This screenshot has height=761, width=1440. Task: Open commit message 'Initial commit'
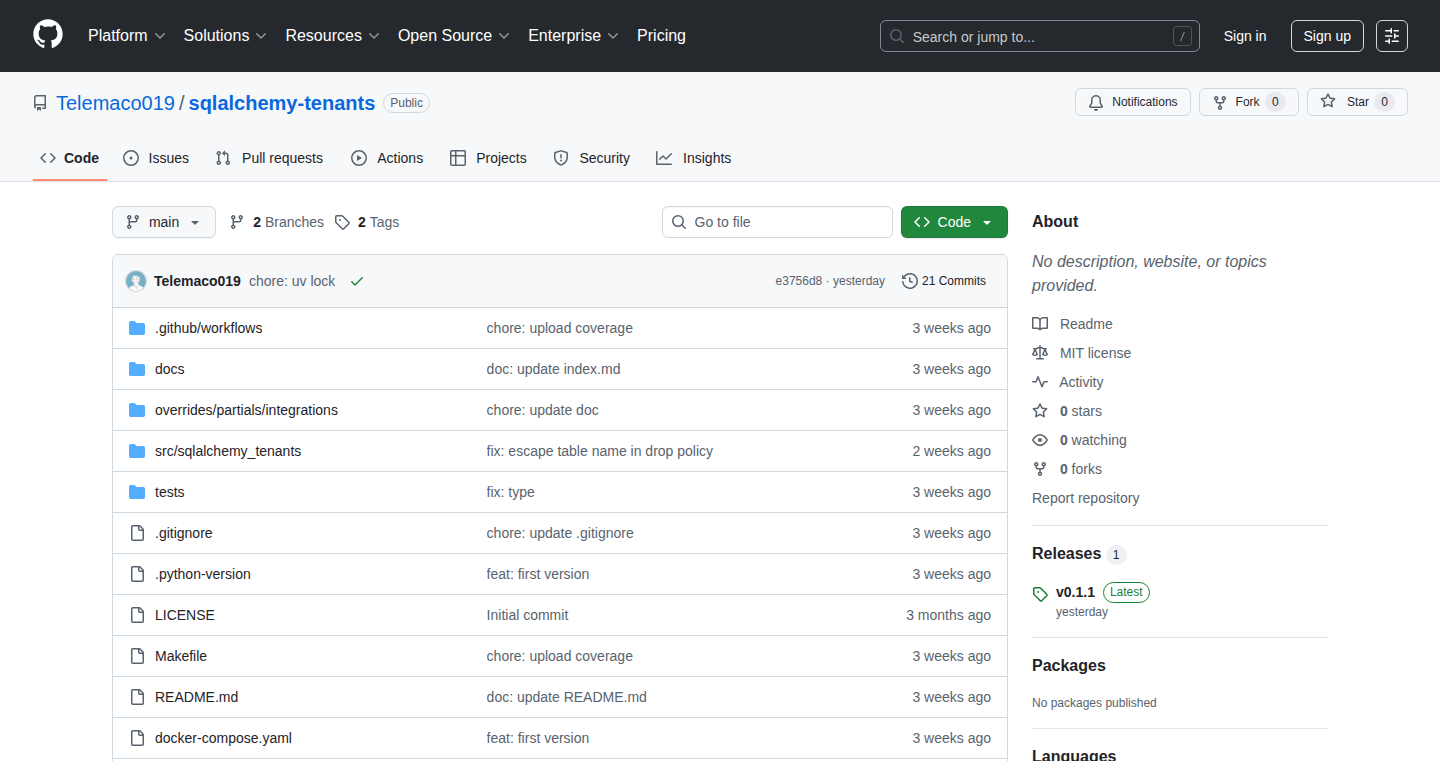(528, 615)
